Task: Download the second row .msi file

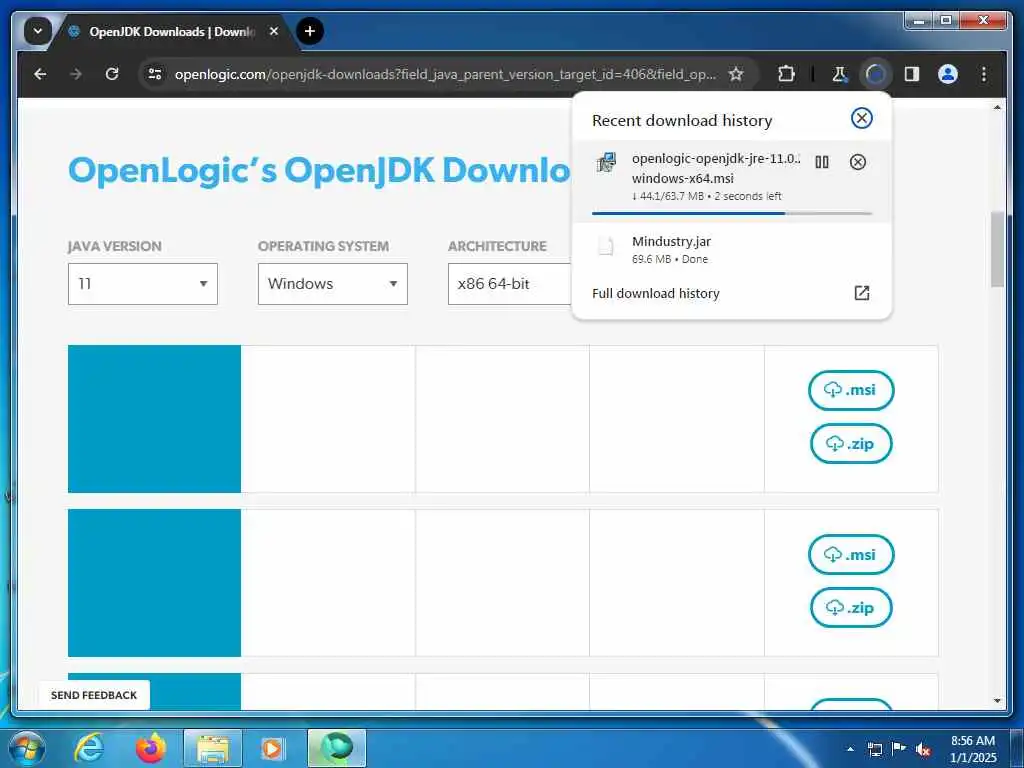Action: click(850, 554)
